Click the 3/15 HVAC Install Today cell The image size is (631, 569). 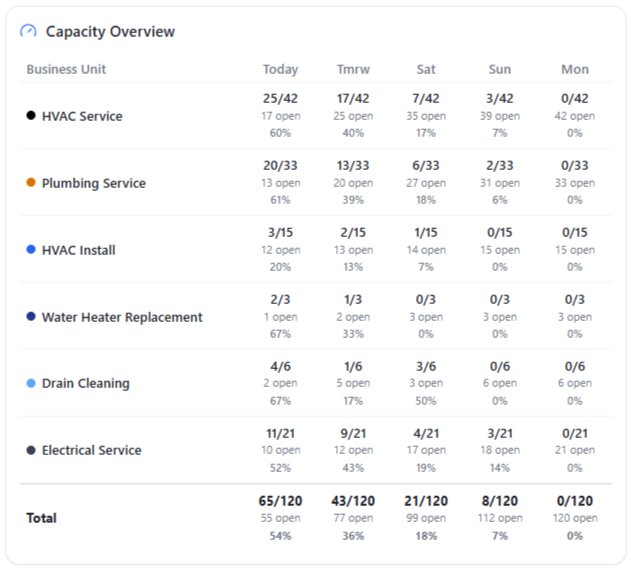tap(280, 249)
